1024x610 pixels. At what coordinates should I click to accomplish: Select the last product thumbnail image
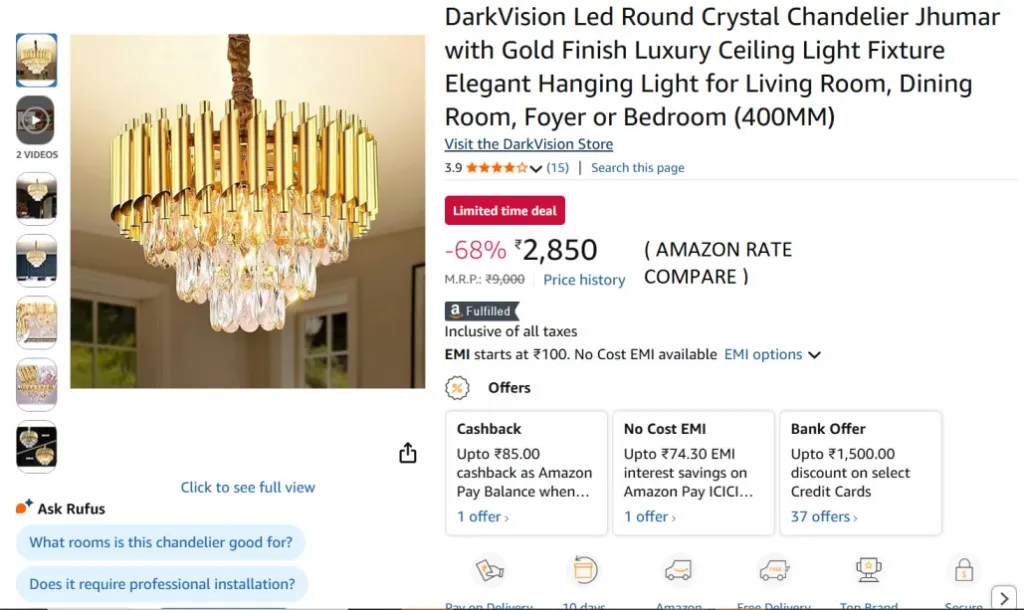(36, 448)
